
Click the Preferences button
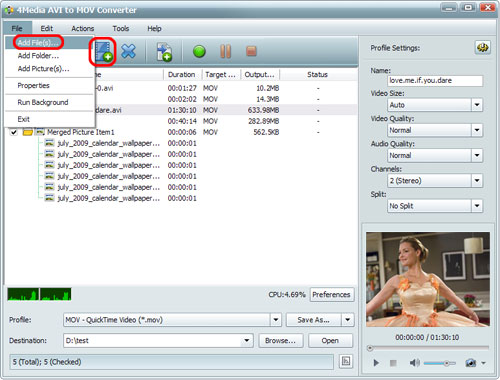pos(331,295)
